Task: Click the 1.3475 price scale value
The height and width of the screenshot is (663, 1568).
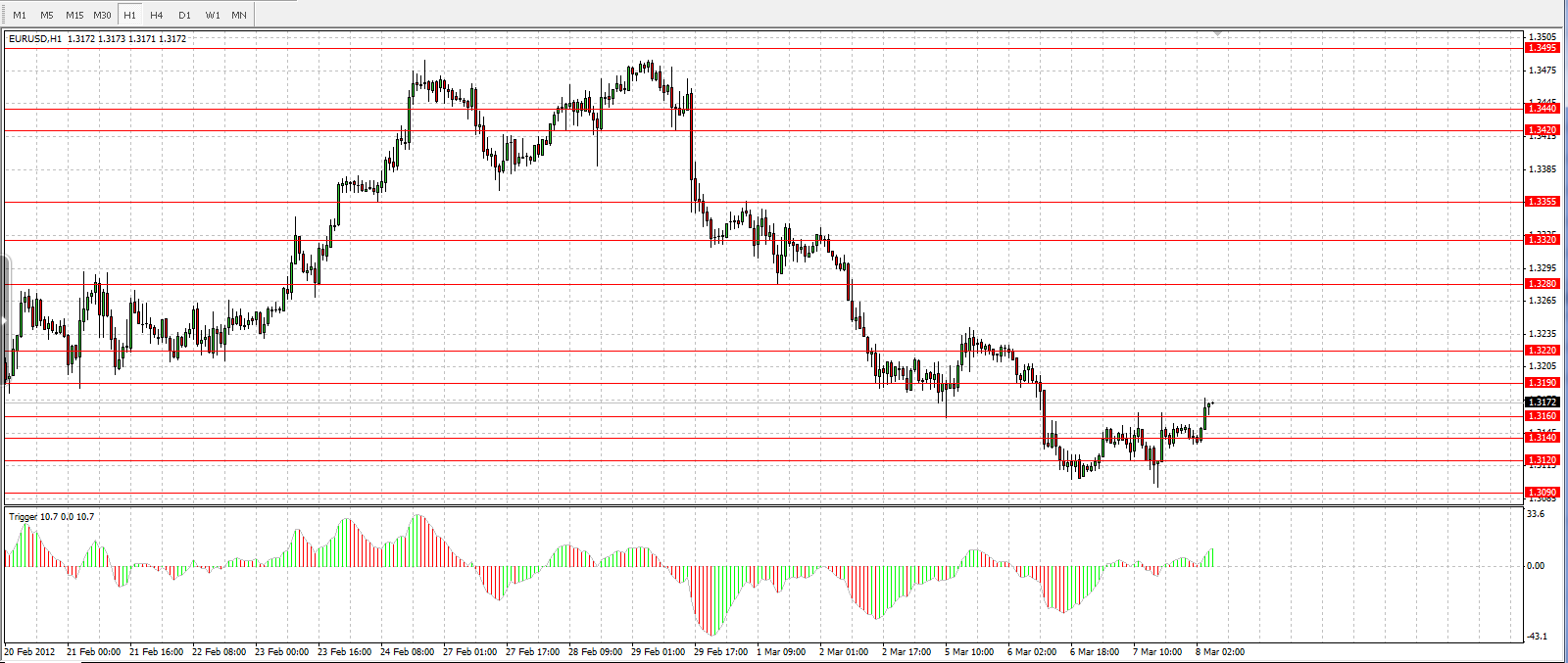Action: 1543,71
